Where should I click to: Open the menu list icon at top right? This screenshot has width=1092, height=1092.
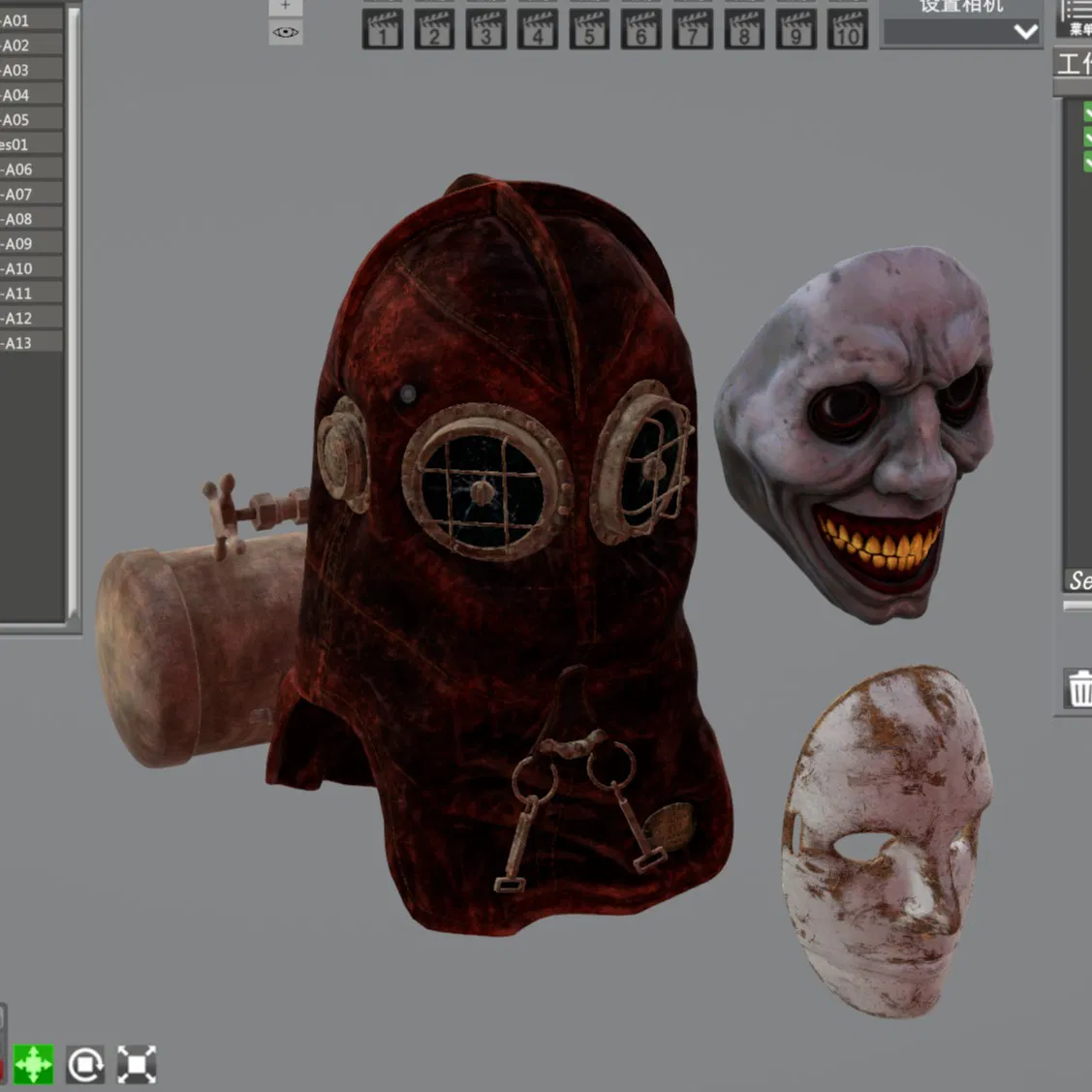(x=1076, y=16)
